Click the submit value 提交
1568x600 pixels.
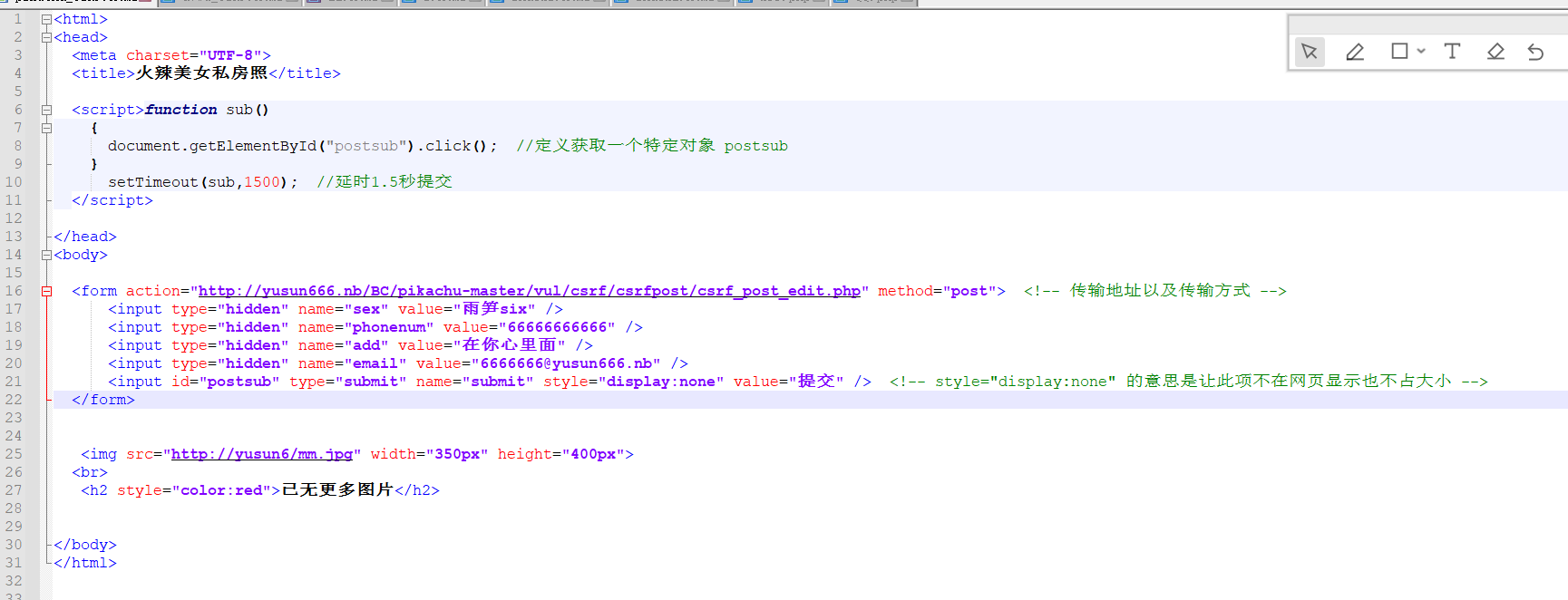pos(816,382)
